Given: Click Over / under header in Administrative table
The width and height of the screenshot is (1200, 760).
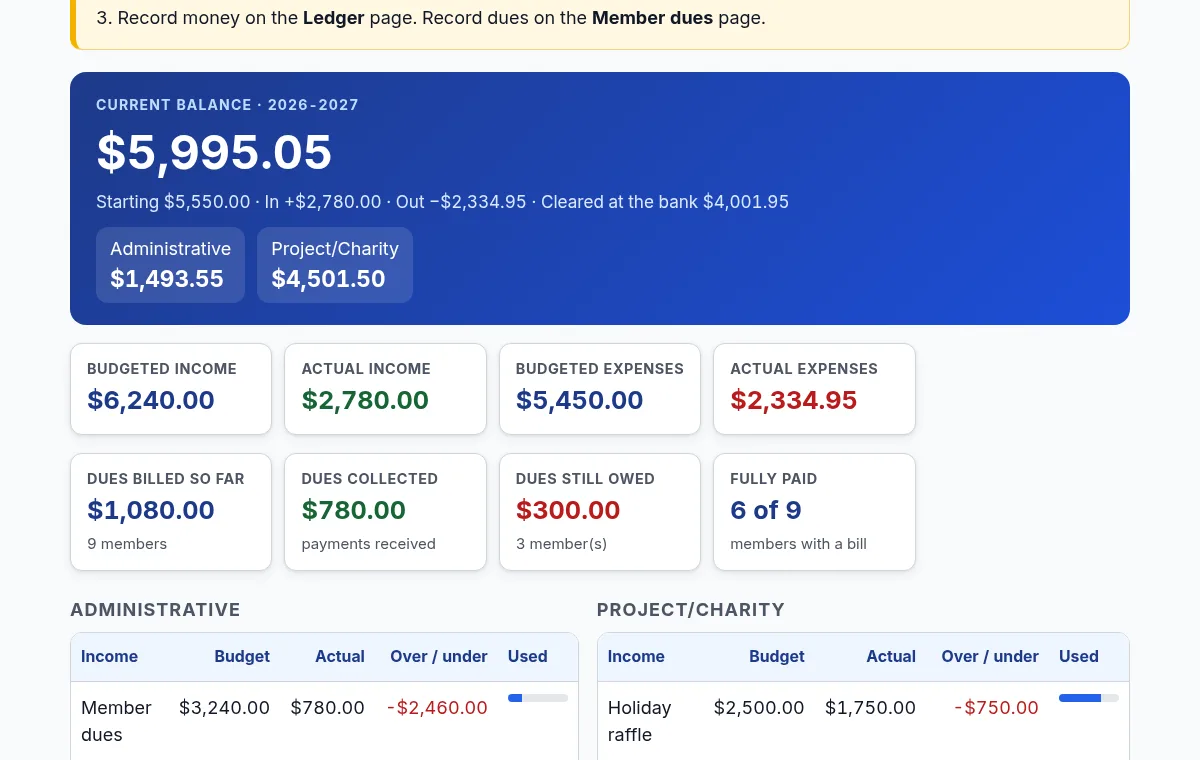Looking at the screenshot, I should [439, 657].
